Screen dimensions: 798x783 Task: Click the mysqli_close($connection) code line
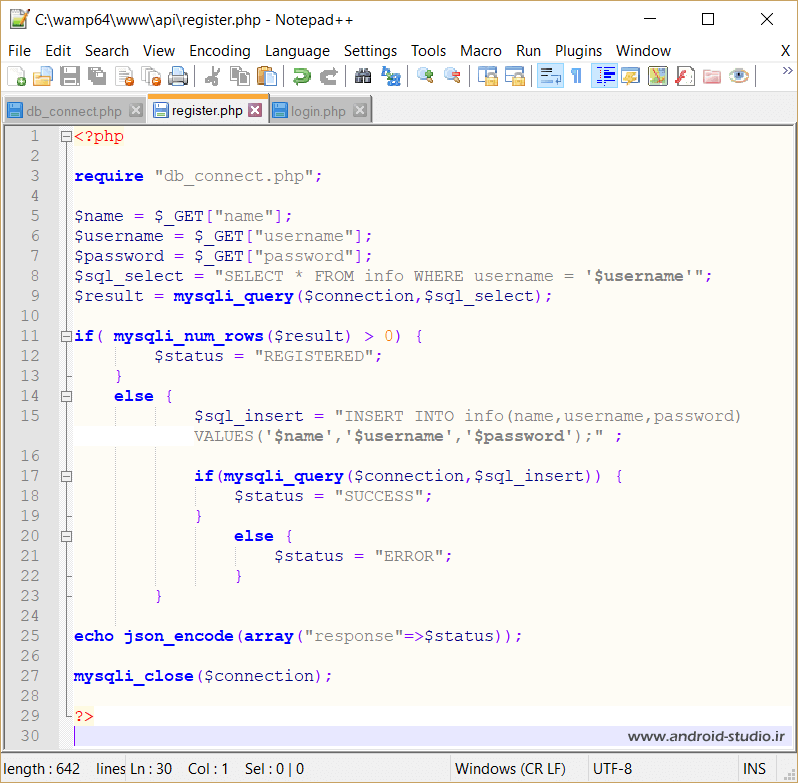[x=203, y=676]
